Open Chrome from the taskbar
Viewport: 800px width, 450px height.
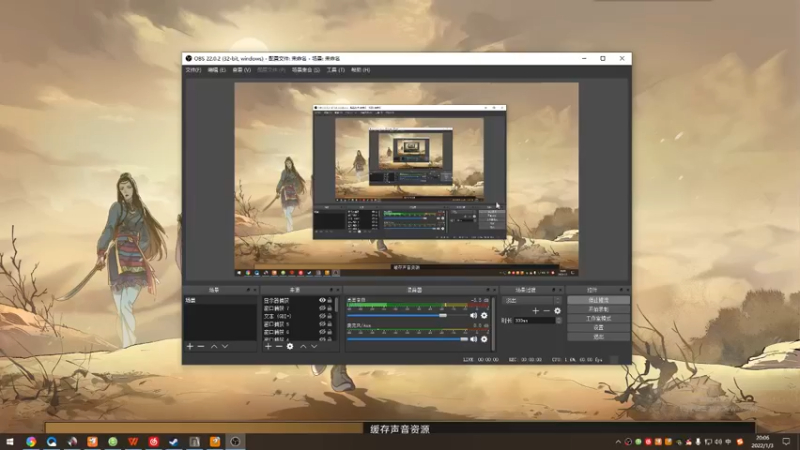coord(31,441)
